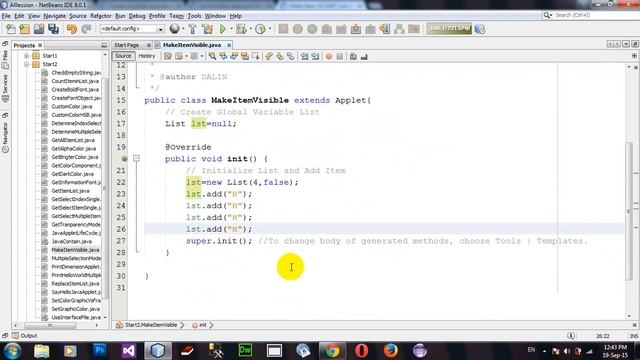Click the Shift Line Left icon
Viewport: 640px width, 360px height.
coord(304,56)
